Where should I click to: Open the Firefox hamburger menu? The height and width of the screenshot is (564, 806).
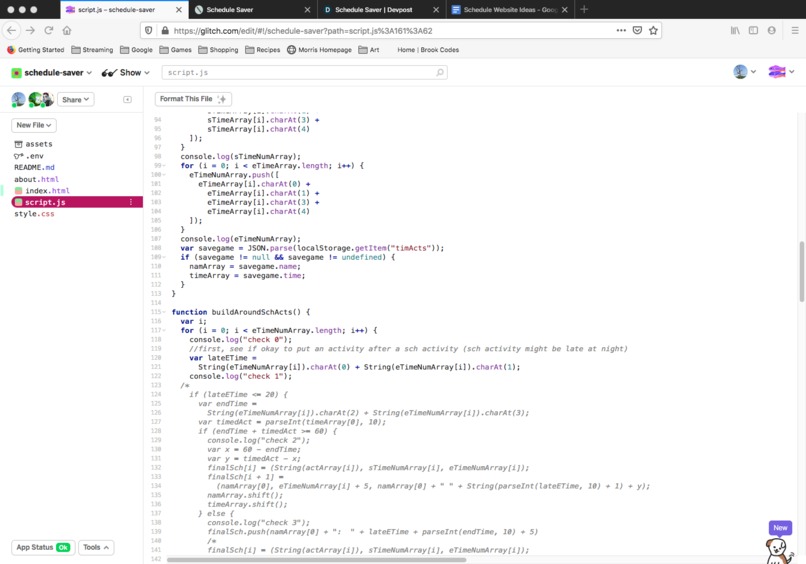coord(795,30)
